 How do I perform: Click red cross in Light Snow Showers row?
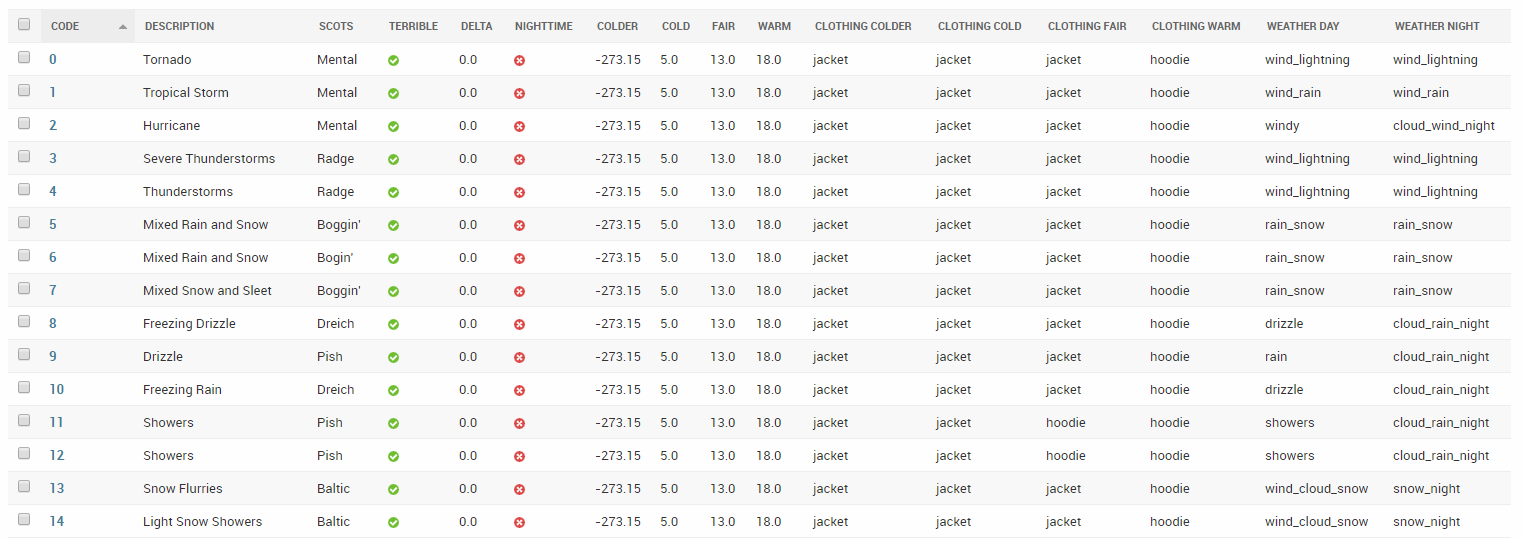point(519,522)
